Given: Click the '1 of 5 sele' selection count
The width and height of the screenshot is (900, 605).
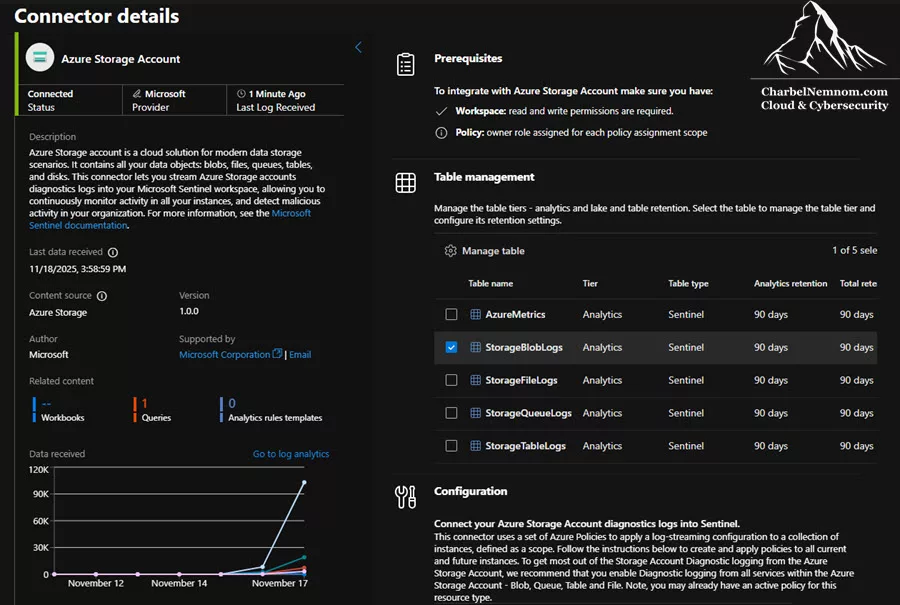Looking at the screenshot, I should coord(855,250).
